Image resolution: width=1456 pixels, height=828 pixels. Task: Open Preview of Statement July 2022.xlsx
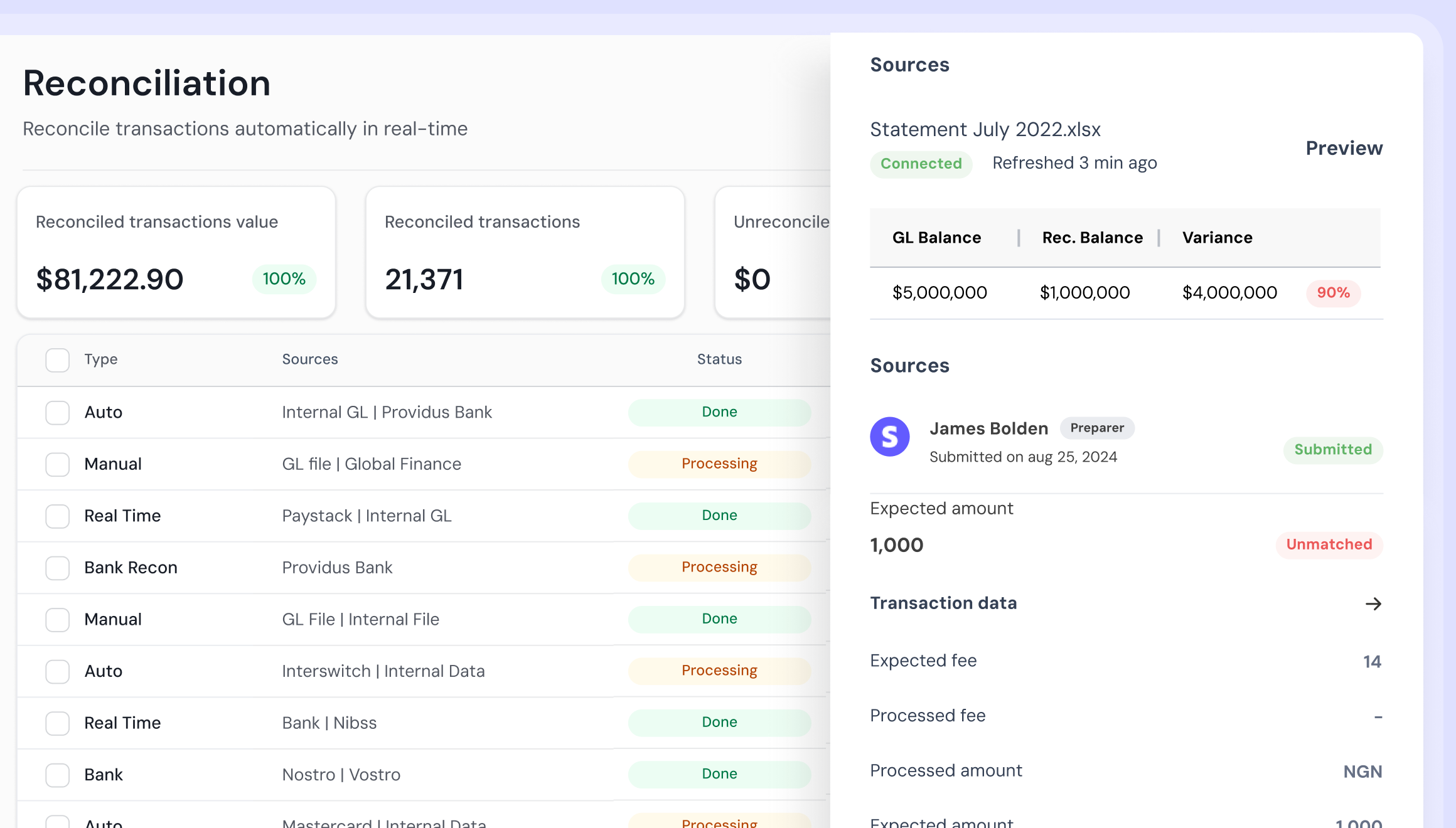point(1344,148)
